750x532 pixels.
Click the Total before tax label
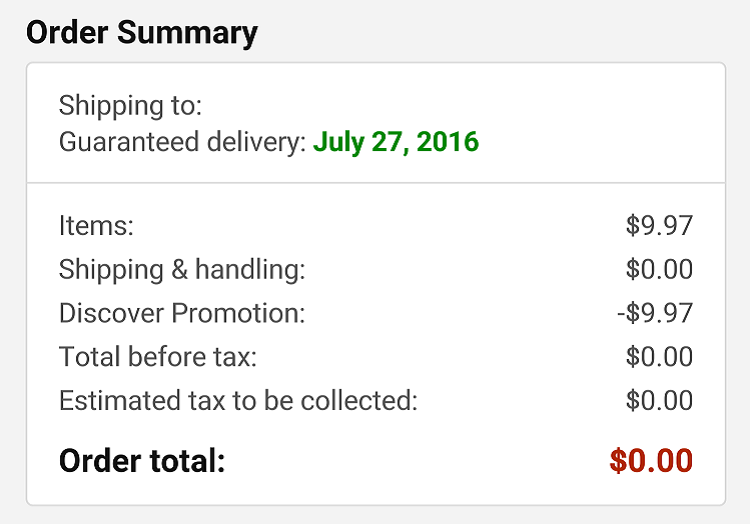pyautogui.click(x=158, y=357)
